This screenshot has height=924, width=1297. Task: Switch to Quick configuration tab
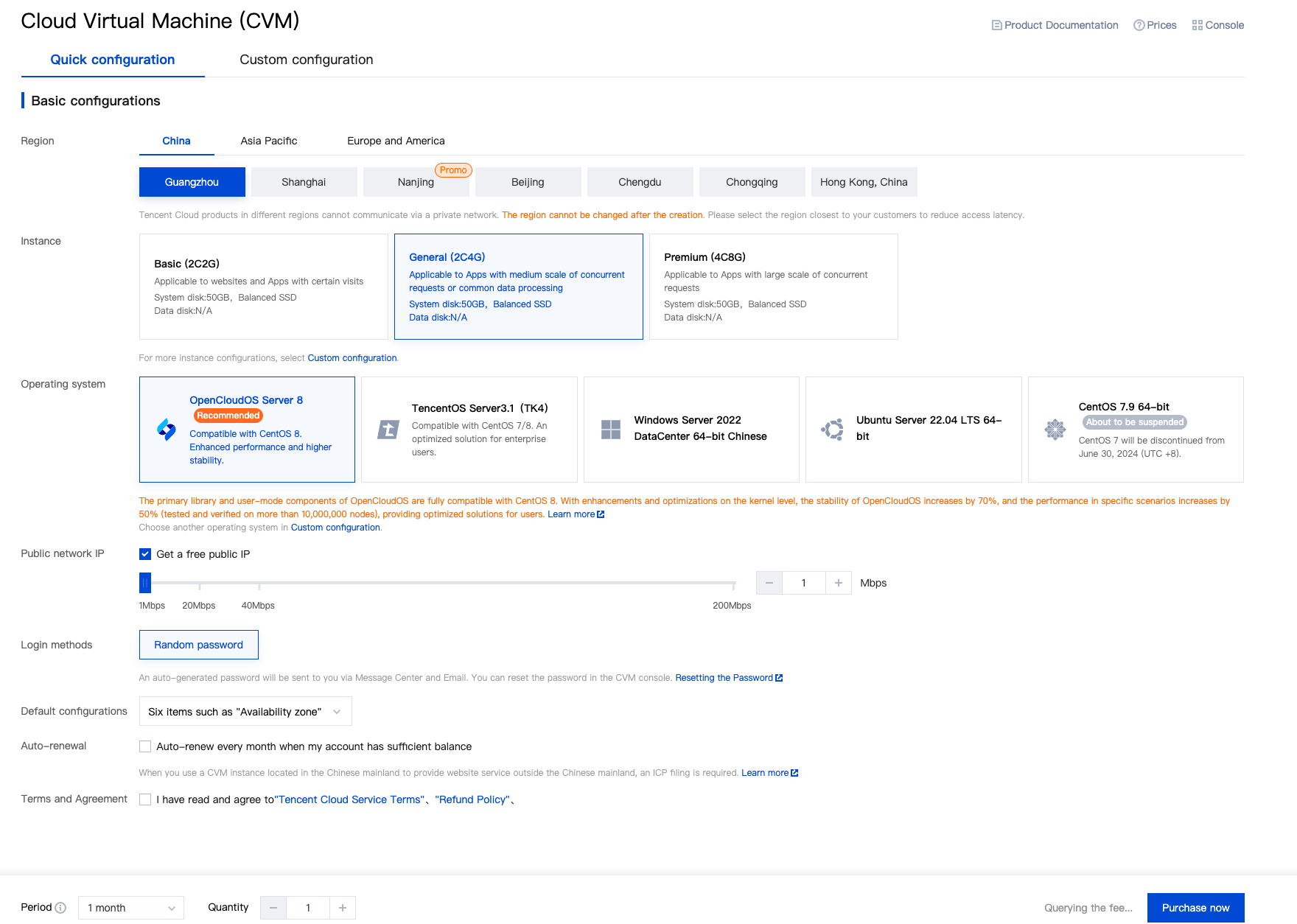113,60
